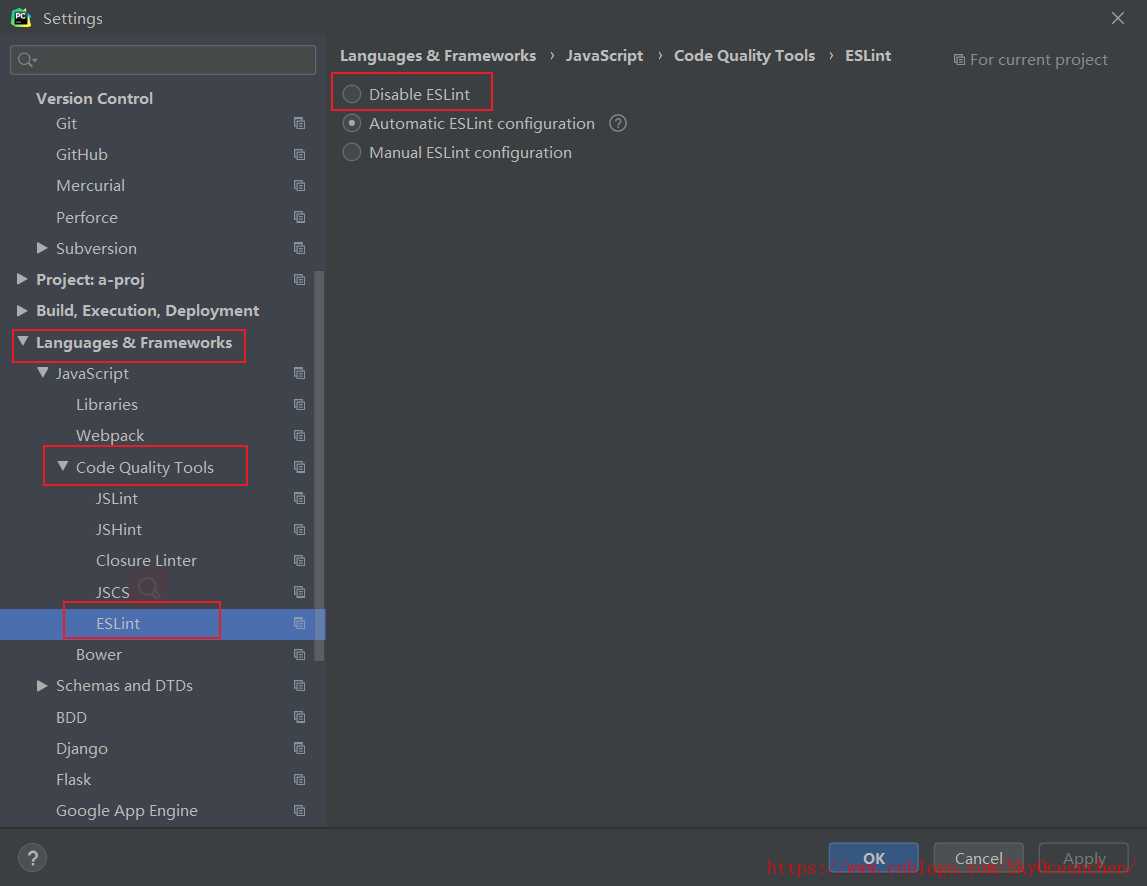
Task: Open Bower settings page
Action: tap(99, 655)
